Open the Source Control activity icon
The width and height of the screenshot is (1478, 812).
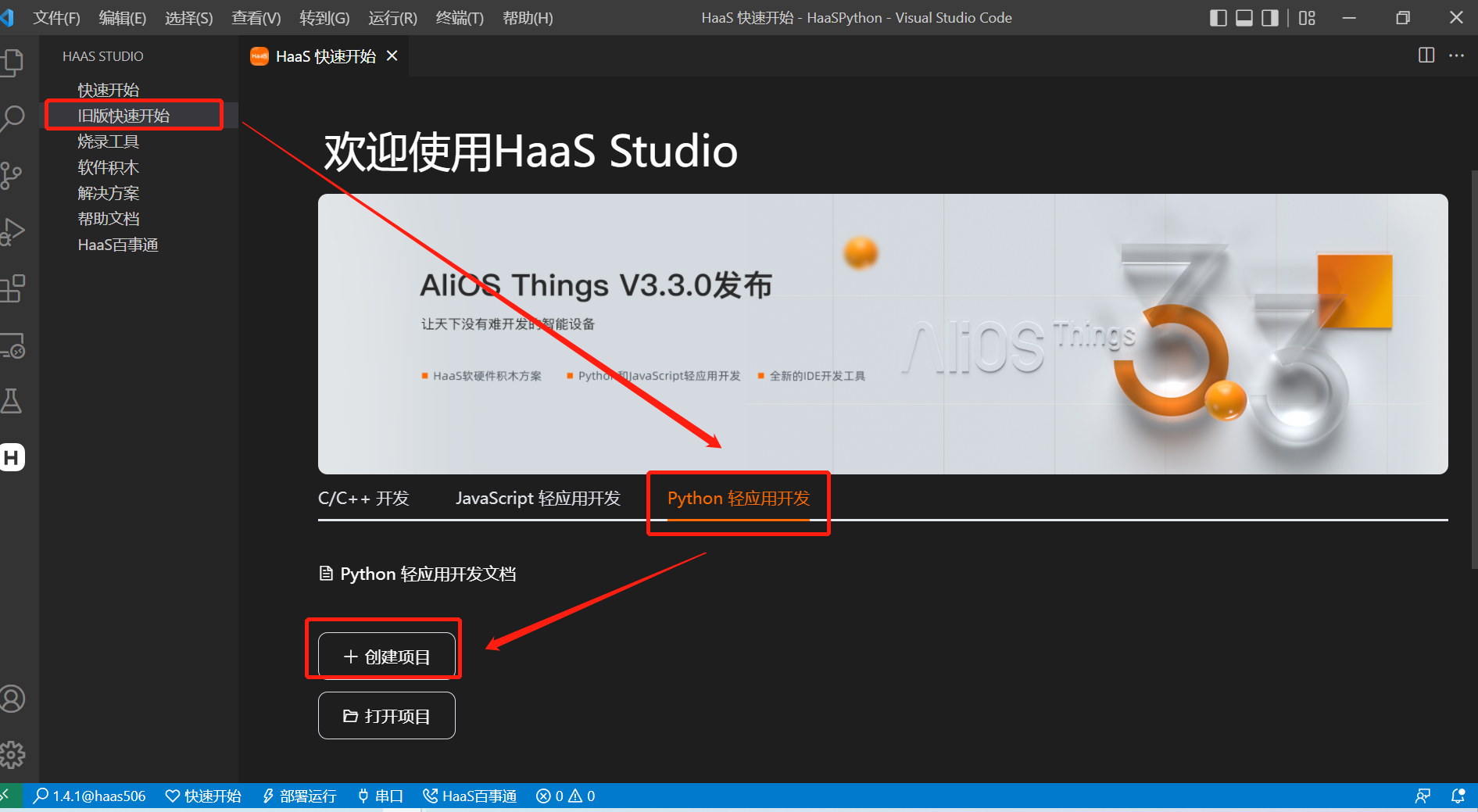11,175
